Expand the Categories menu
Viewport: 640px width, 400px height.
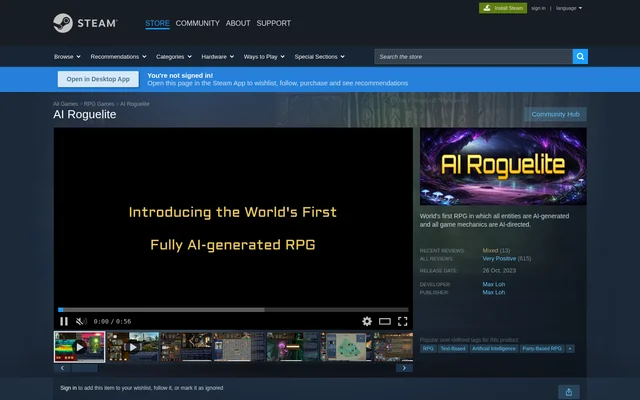click(174, 57)
